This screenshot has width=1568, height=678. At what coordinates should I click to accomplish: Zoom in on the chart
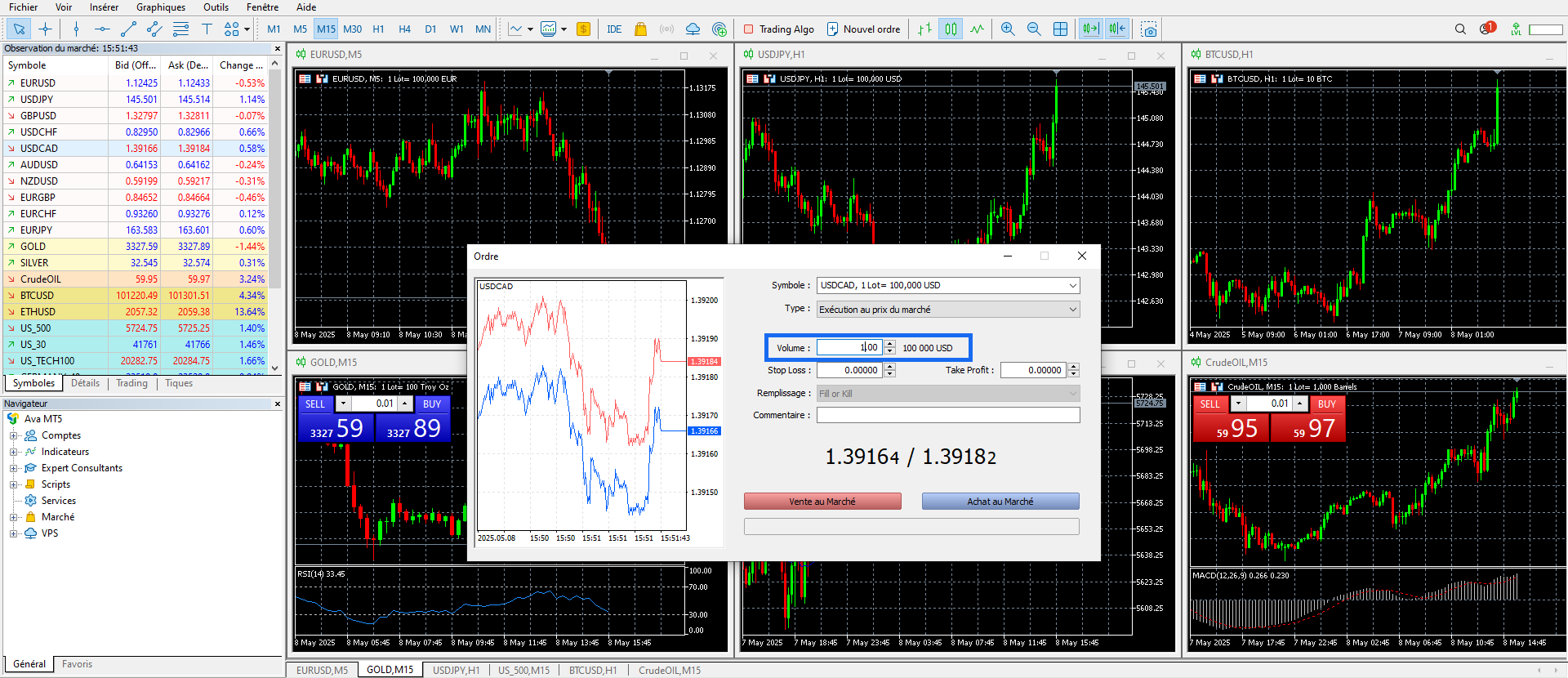pyautogui.click(x=1008, y=29)
